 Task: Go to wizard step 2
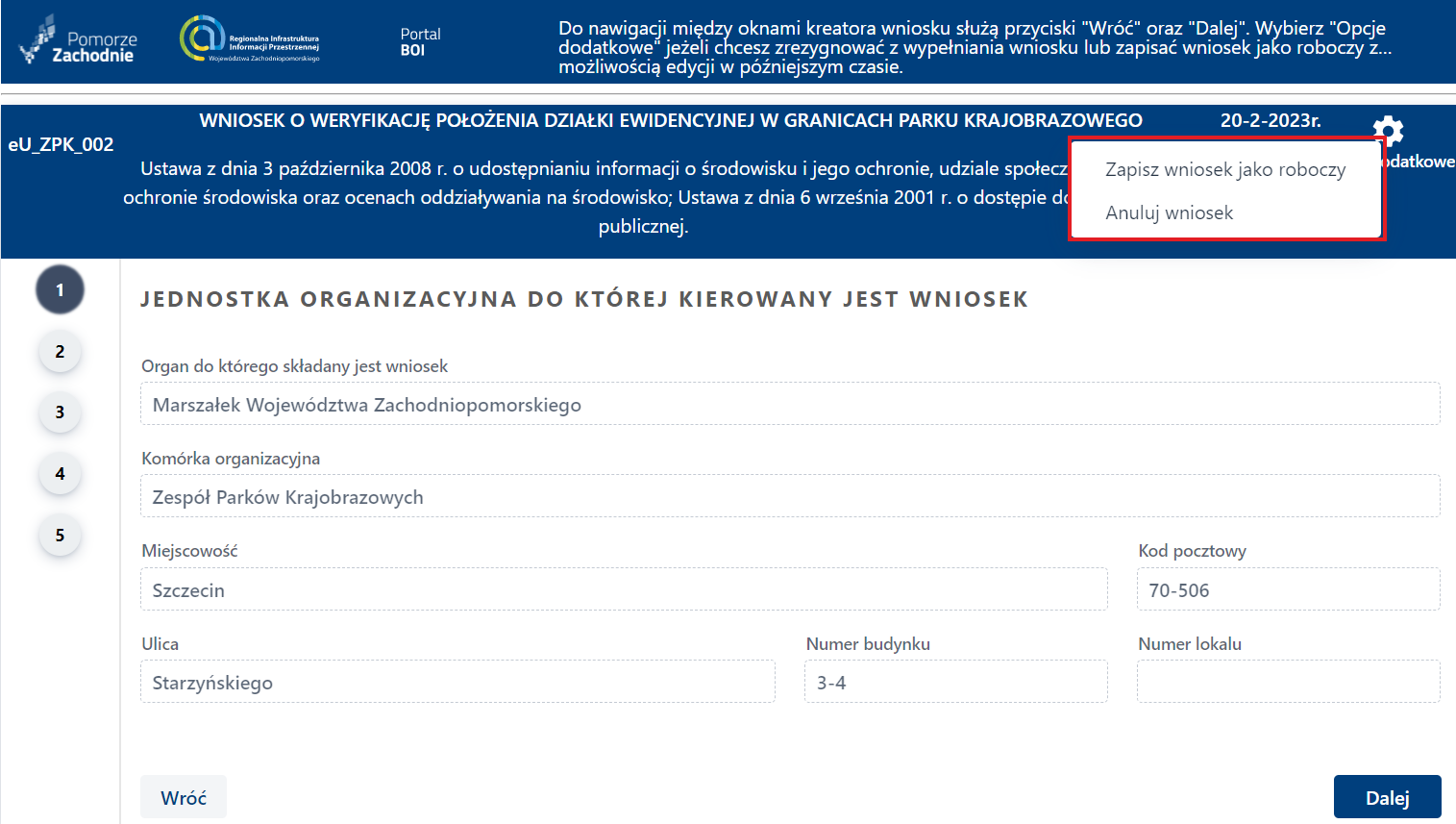pyautogui.click(x=60, y=351)
